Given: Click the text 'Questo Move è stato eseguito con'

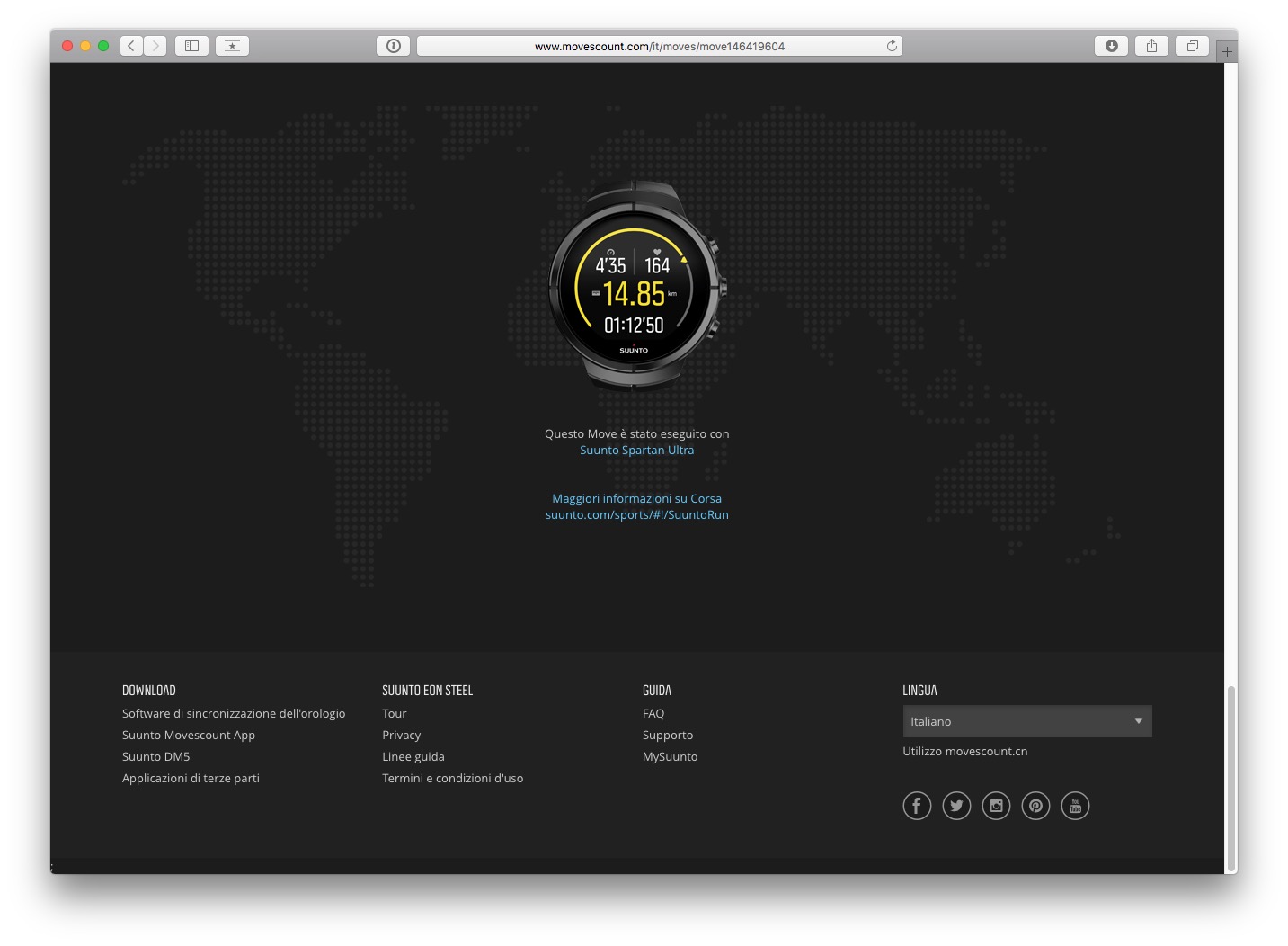Looking at the screenshot, I should (x=636, y=433).
